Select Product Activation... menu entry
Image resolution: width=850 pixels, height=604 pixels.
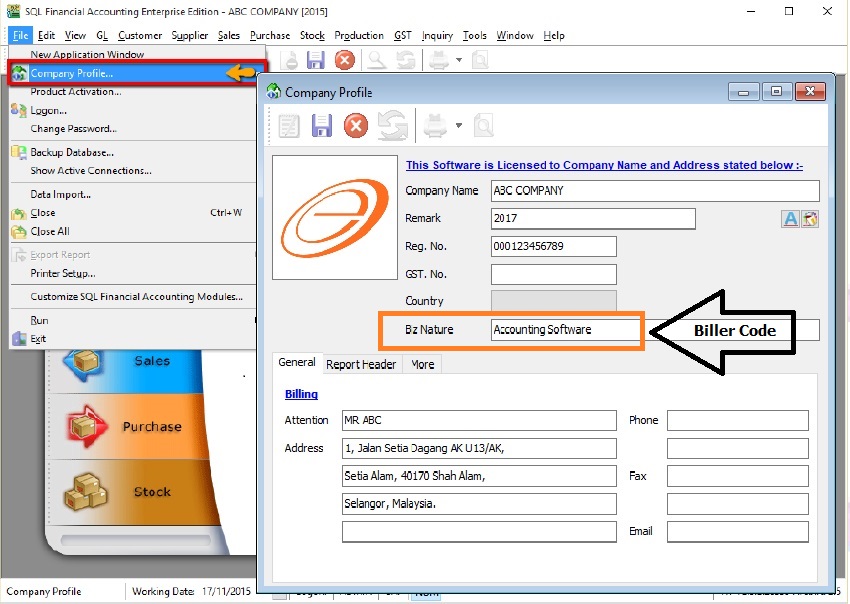point(132,92)
